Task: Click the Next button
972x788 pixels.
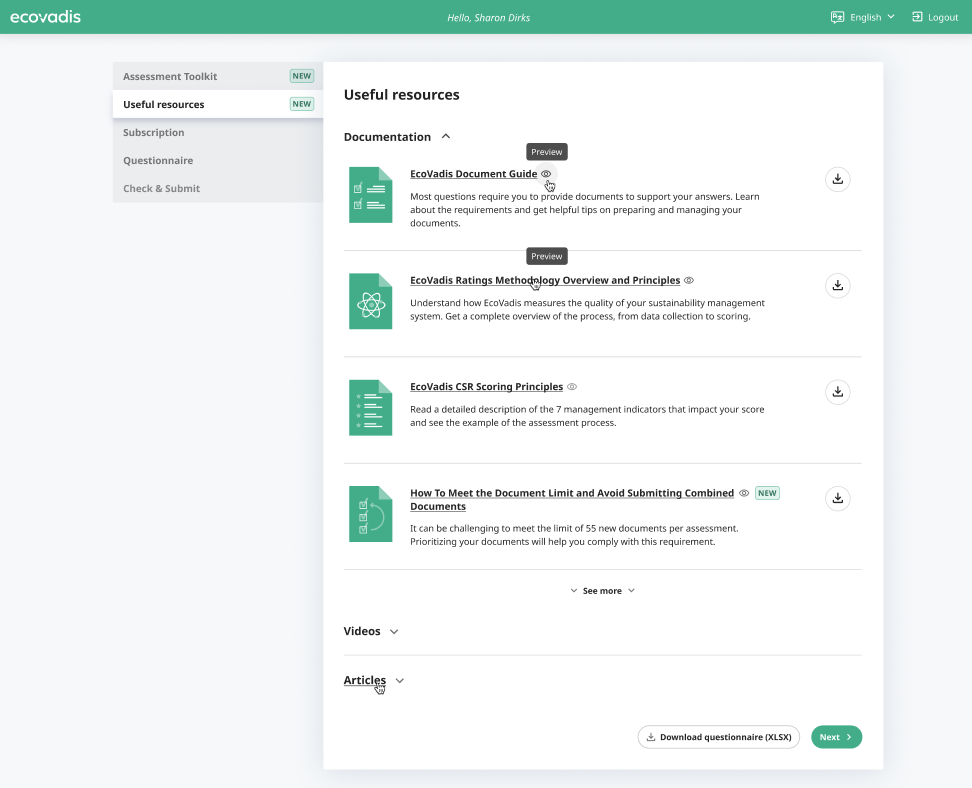Action: (x=836, y=737)
